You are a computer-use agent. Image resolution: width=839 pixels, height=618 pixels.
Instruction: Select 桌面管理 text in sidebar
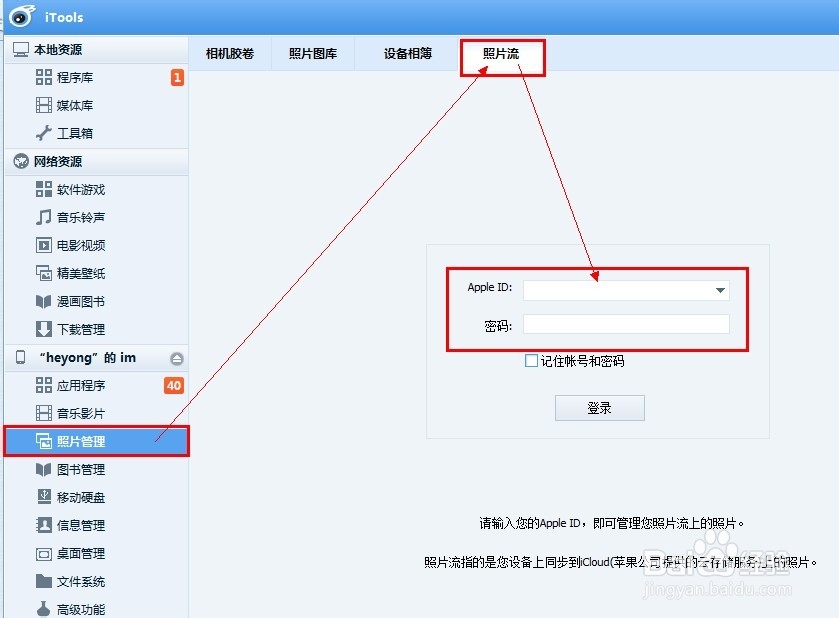[x=81, y=554]
